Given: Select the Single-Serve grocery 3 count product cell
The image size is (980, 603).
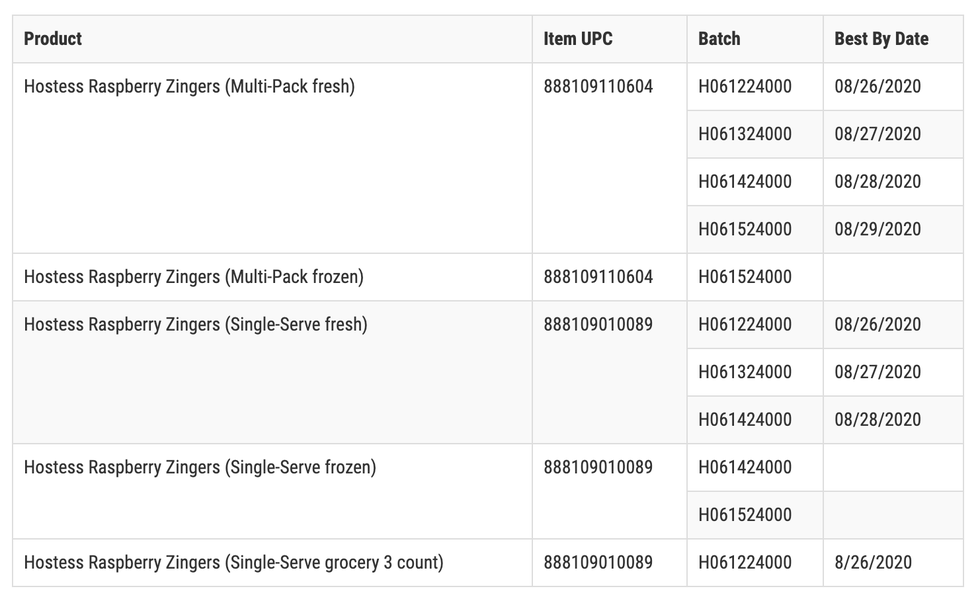Looking at the screenshot, I should pyautogui.click(x=272, y=562).
